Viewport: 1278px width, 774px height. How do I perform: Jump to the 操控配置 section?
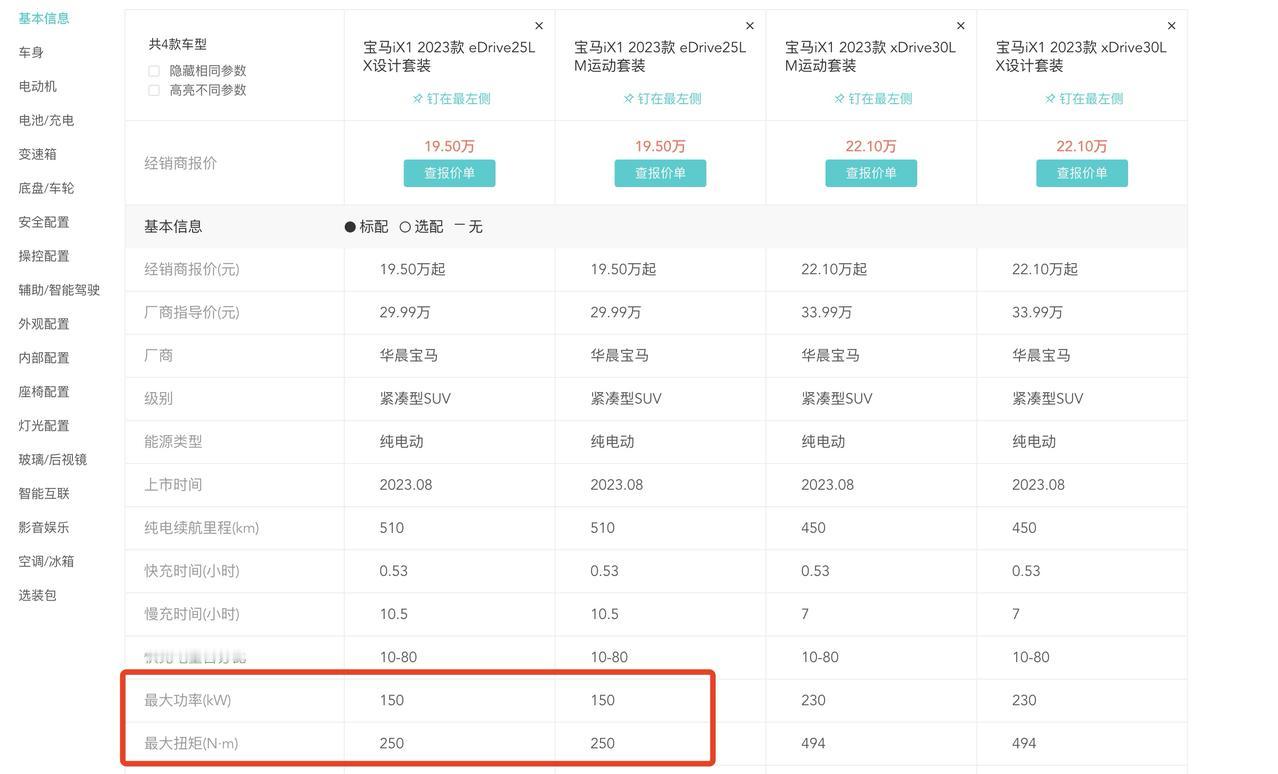[44, 256]
